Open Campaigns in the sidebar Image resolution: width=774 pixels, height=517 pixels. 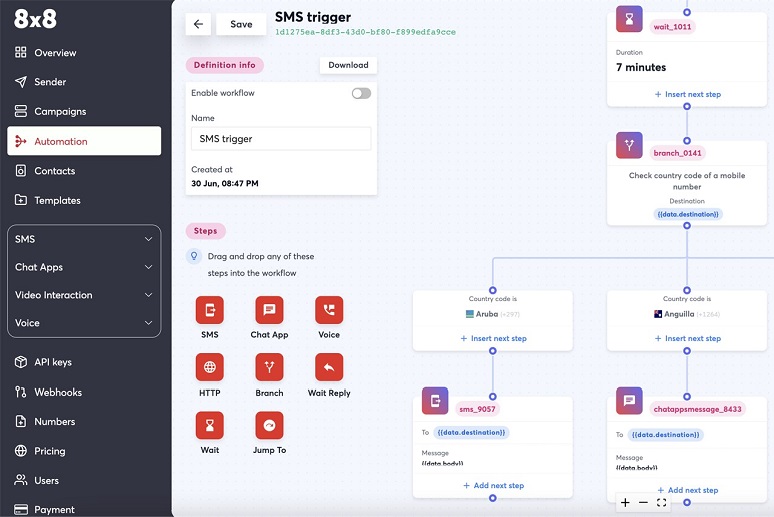point(60,111)
